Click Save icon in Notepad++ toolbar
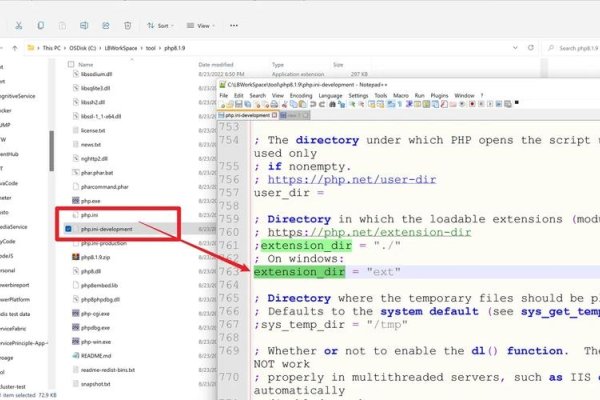Image resolution: width=600 pixels, height=400 pixels. coord(239,104)
